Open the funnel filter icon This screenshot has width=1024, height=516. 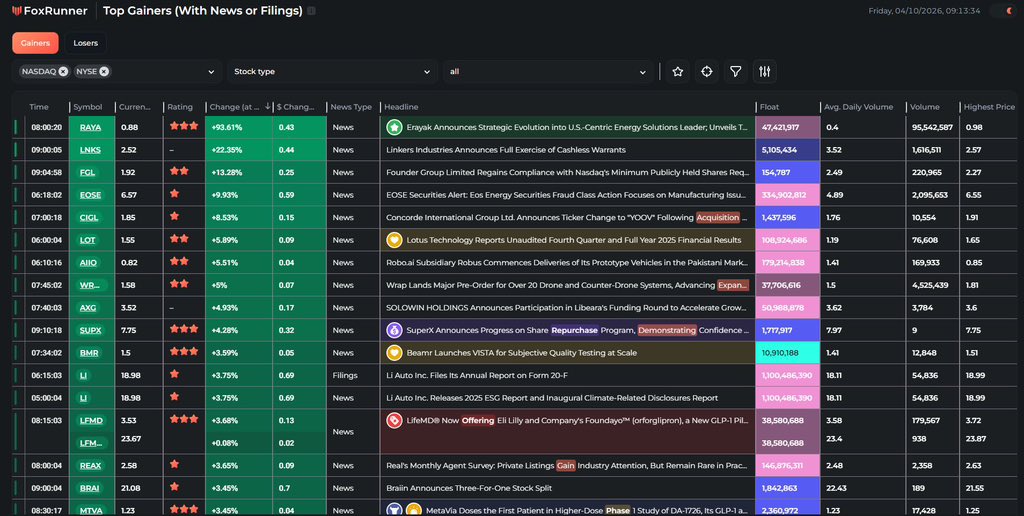point(735,72)
